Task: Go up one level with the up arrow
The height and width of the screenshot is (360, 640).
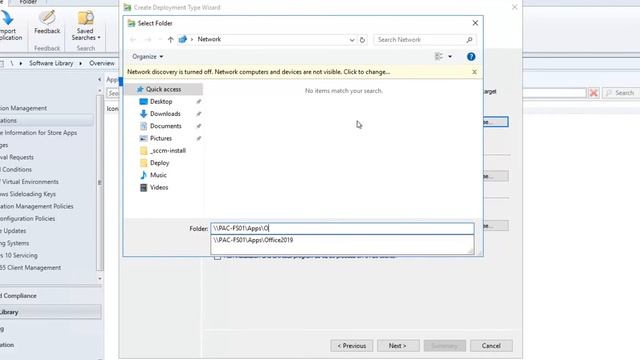Action: point(171,40)
